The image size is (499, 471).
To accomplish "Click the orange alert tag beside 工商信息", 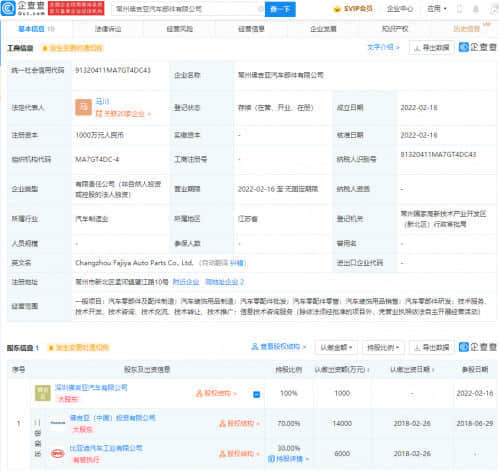I will pos(73,48).
